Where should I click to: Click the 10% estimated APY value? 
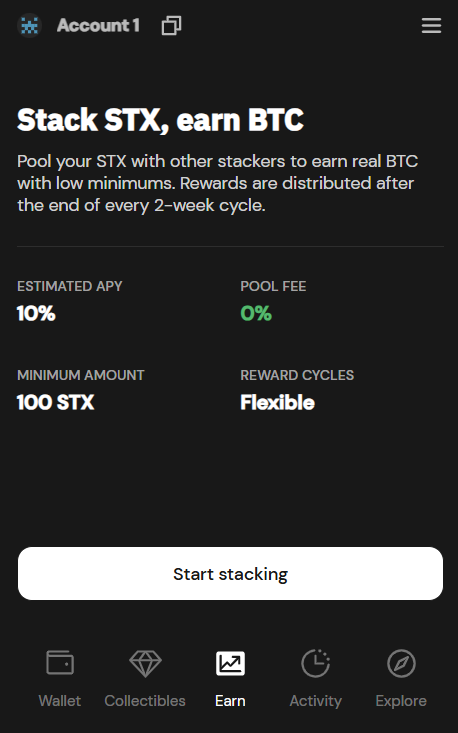pyautogui.click(x=36, y=313)
